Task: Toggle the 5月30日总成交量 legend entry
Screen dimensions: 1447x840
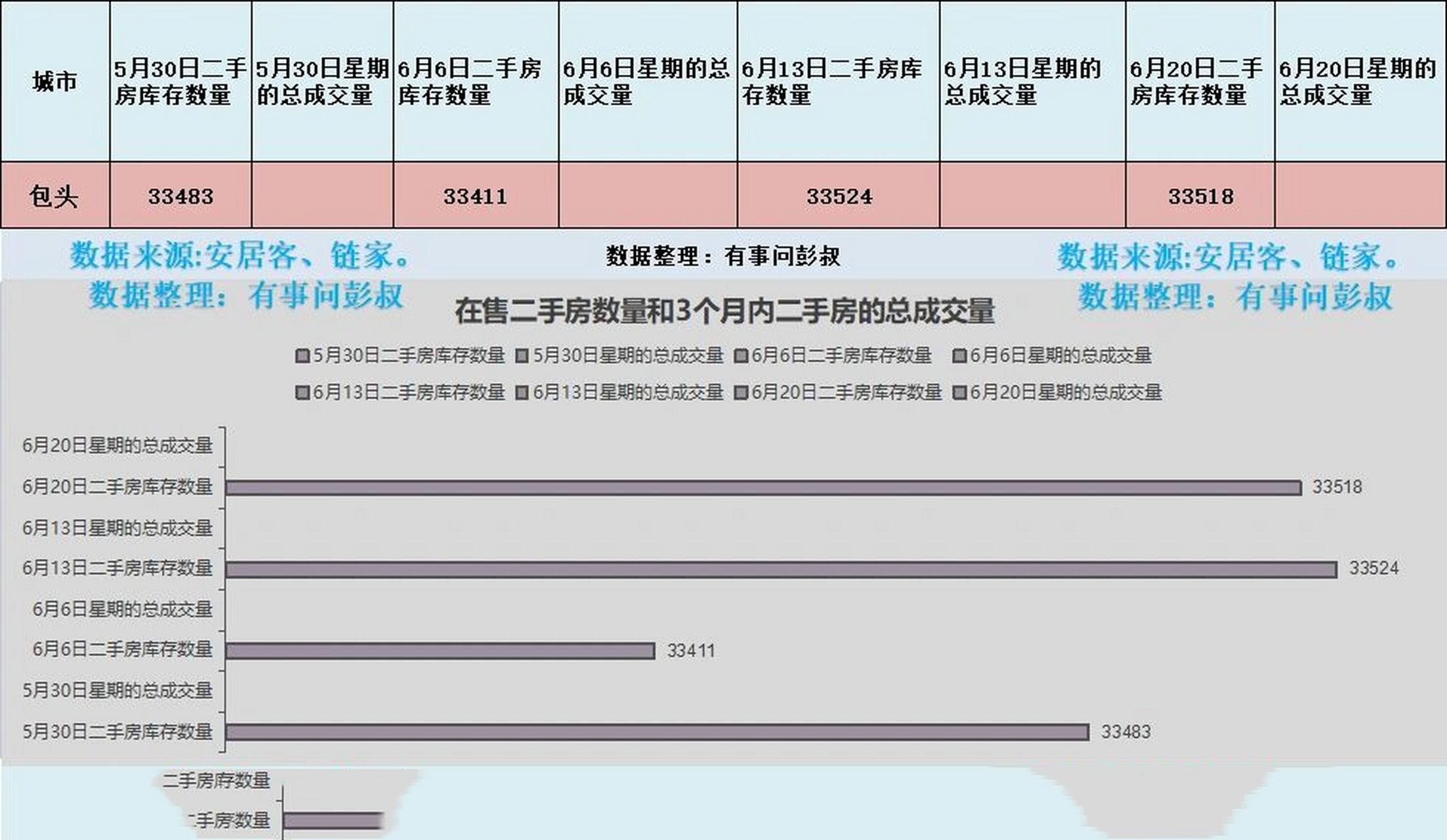Action: point(627,356)
